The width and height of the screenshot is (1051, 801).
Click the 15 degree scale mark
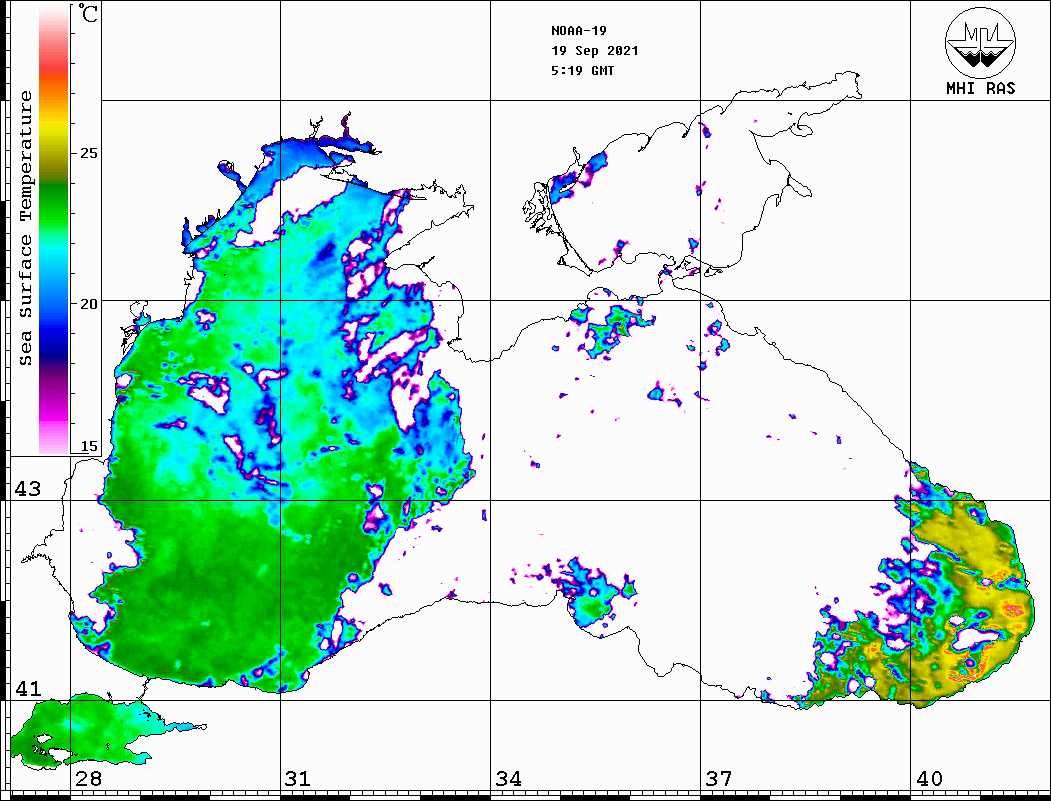[x=89, y=447]
